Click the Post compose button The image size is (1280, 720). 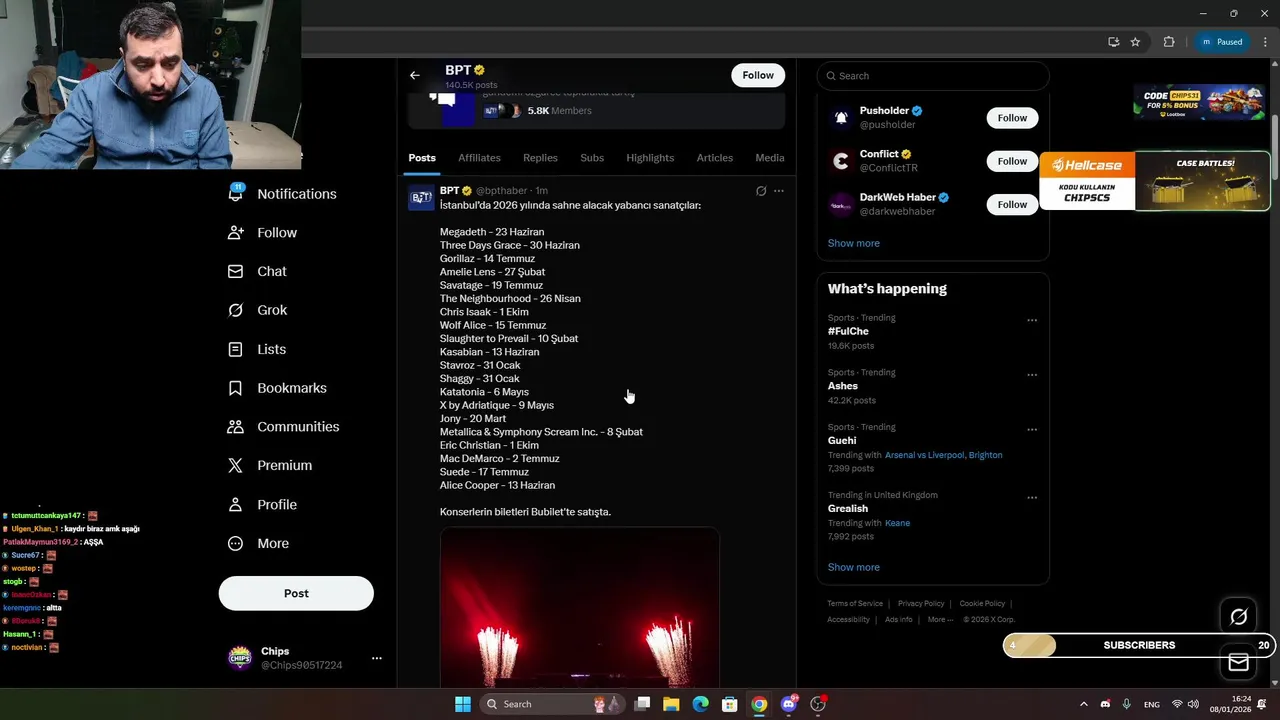click(296, 593)
